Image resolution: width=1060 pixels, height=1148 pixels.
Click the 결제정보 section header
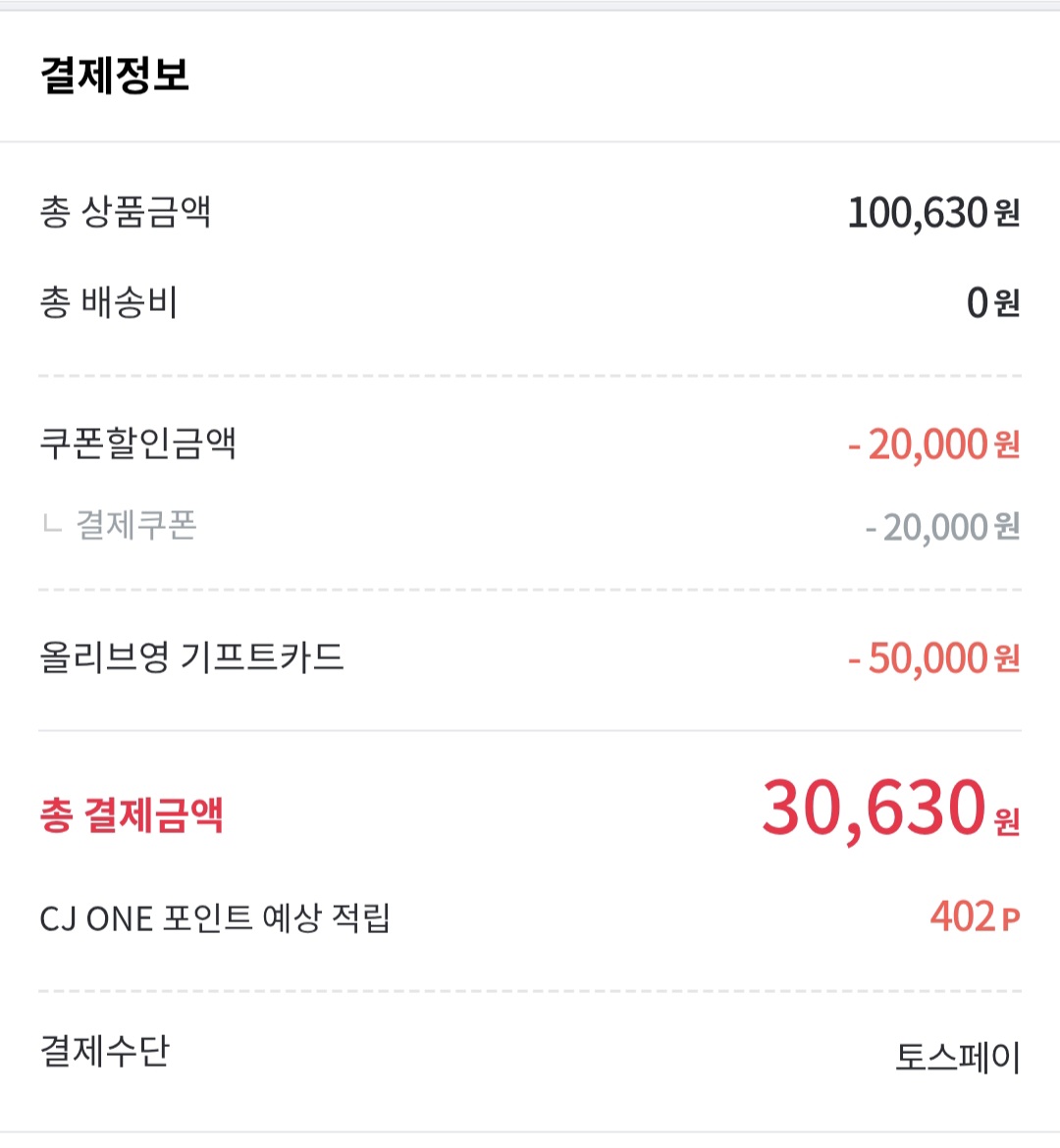[115, 76]
